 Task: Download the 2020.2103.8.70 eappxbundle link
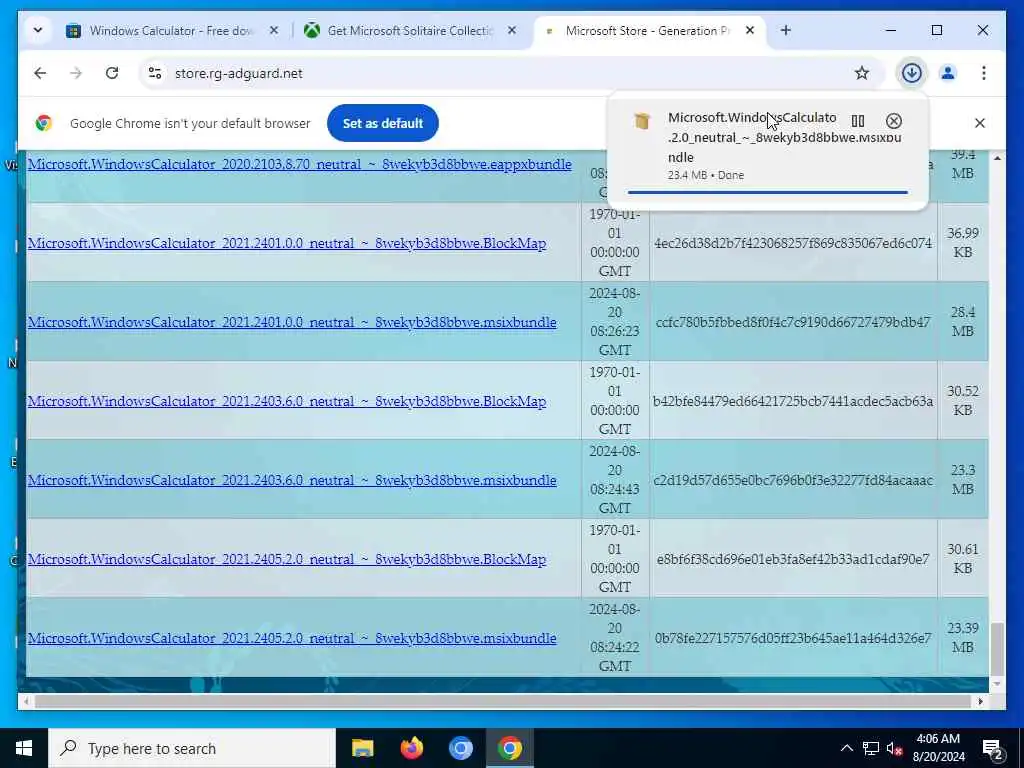pos(300,164)
